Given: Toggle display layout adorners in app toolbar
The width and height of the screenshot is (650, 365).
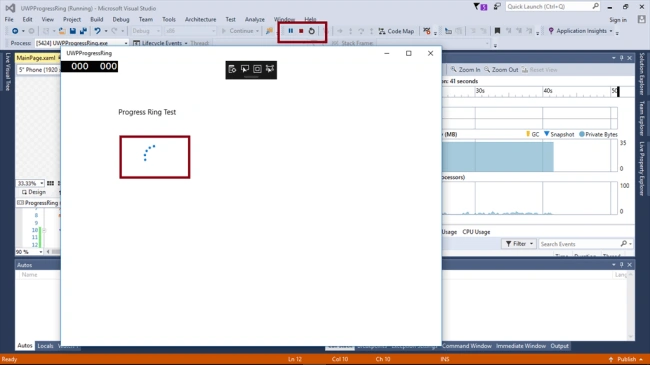Looking at the screenshot, I should click(x=257, y=69).
